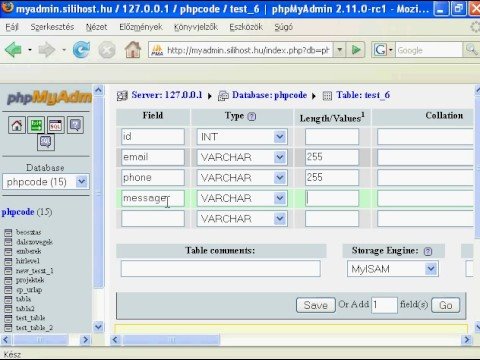Open the Nézet menu
The image size is (480, 360).
tap(96, 27)
